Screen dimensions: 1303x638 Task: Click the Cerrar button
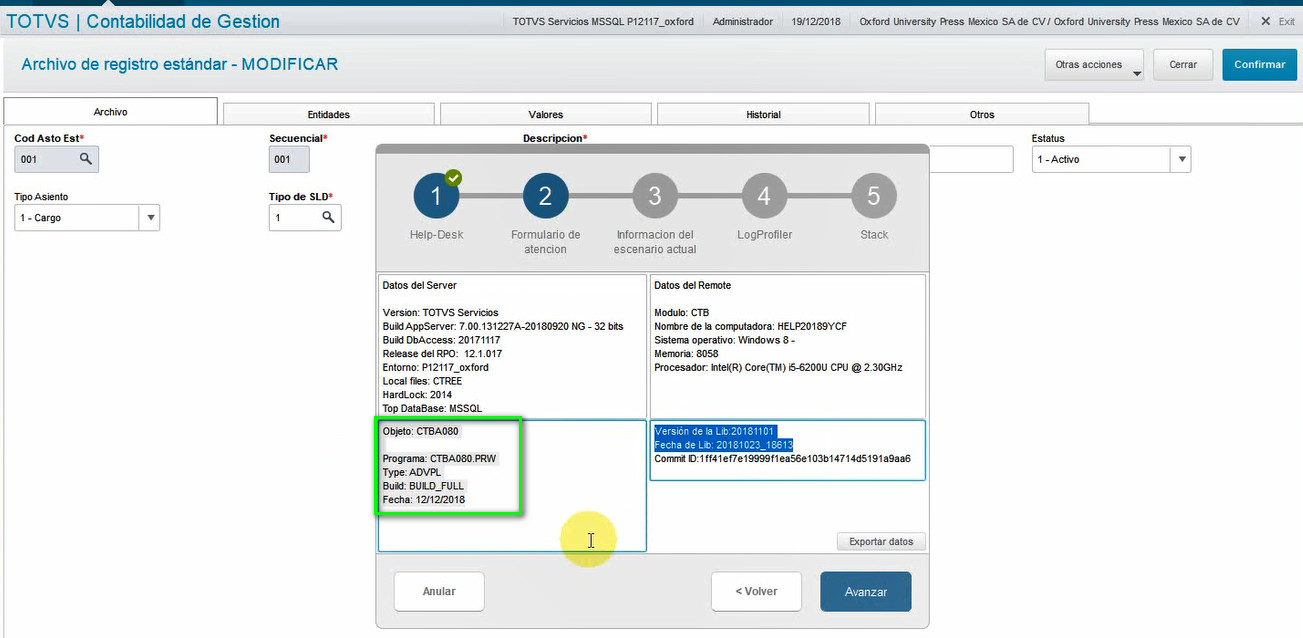1183,65
